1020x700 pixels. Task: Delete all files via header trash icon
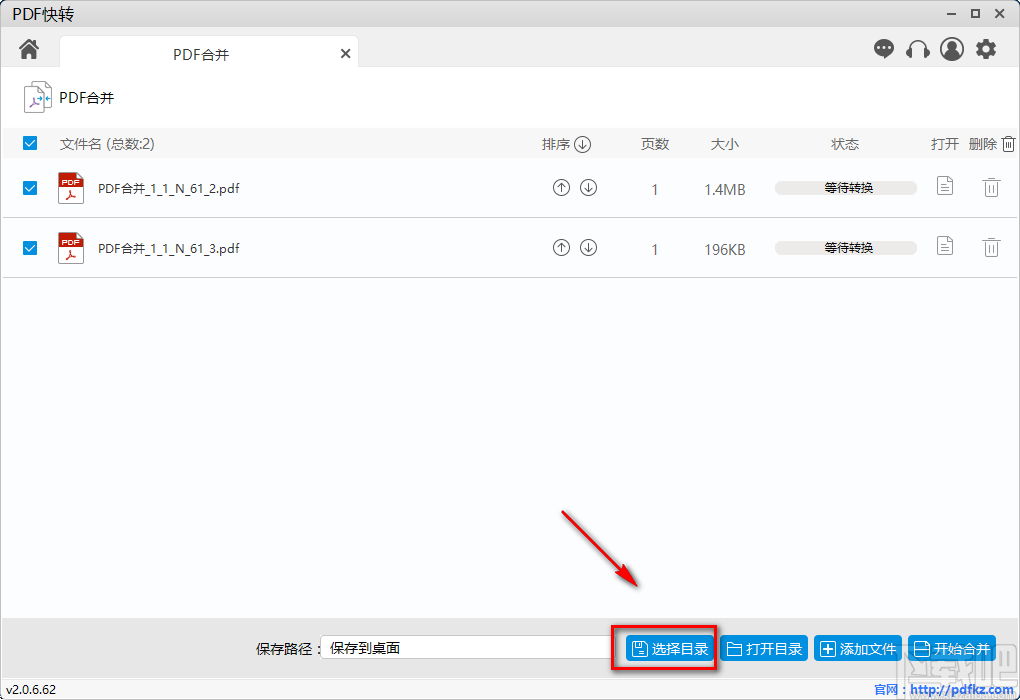pos(1008,144)
